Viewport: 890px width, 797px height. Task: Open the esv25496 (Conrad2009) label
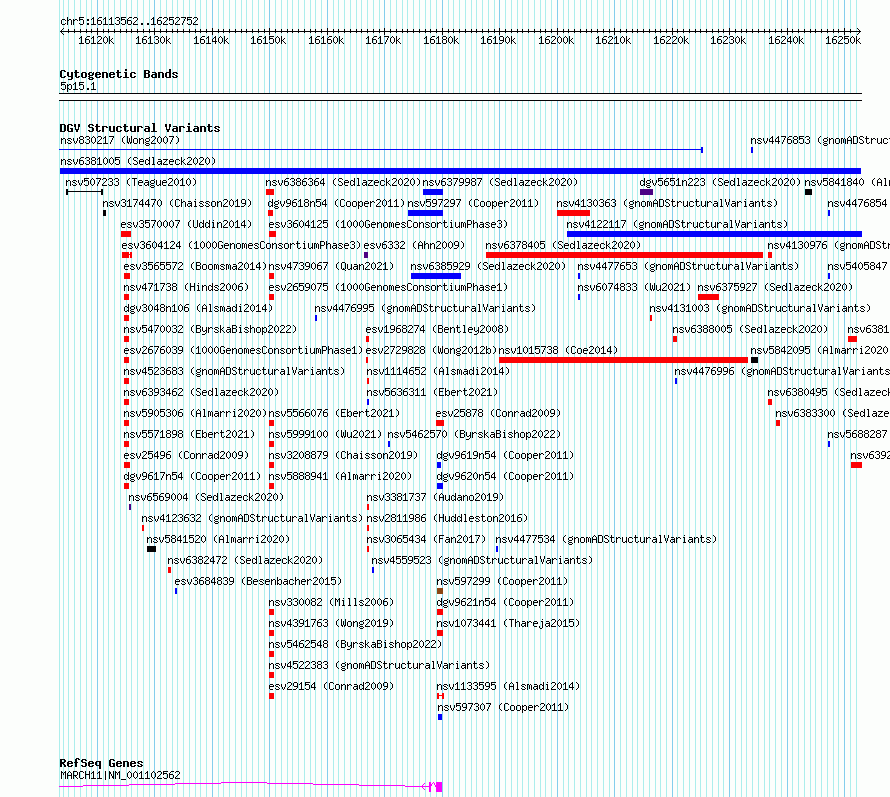186,455
